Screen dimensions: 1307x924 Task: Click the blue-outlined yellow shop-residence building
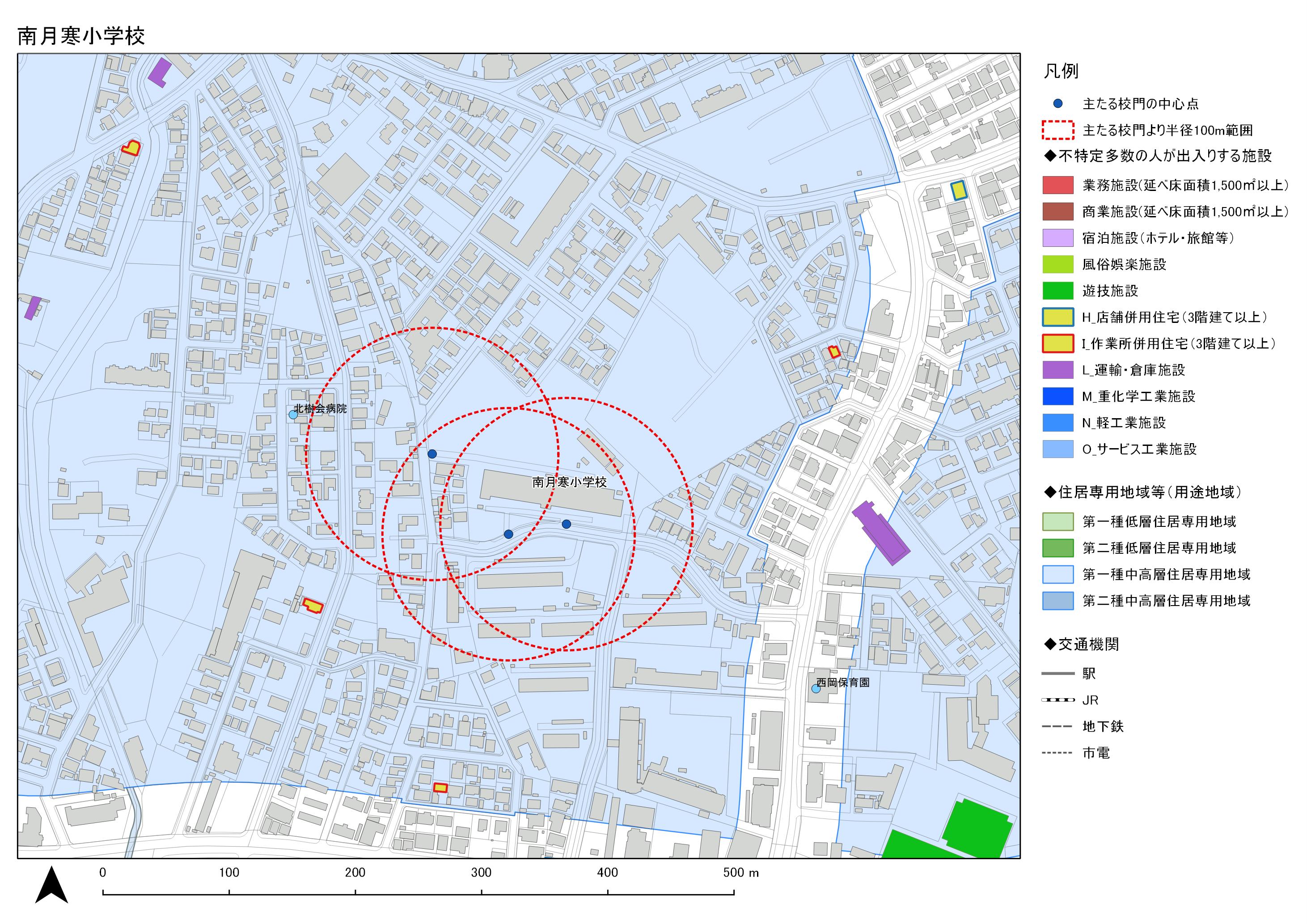[x=959, y=190]
